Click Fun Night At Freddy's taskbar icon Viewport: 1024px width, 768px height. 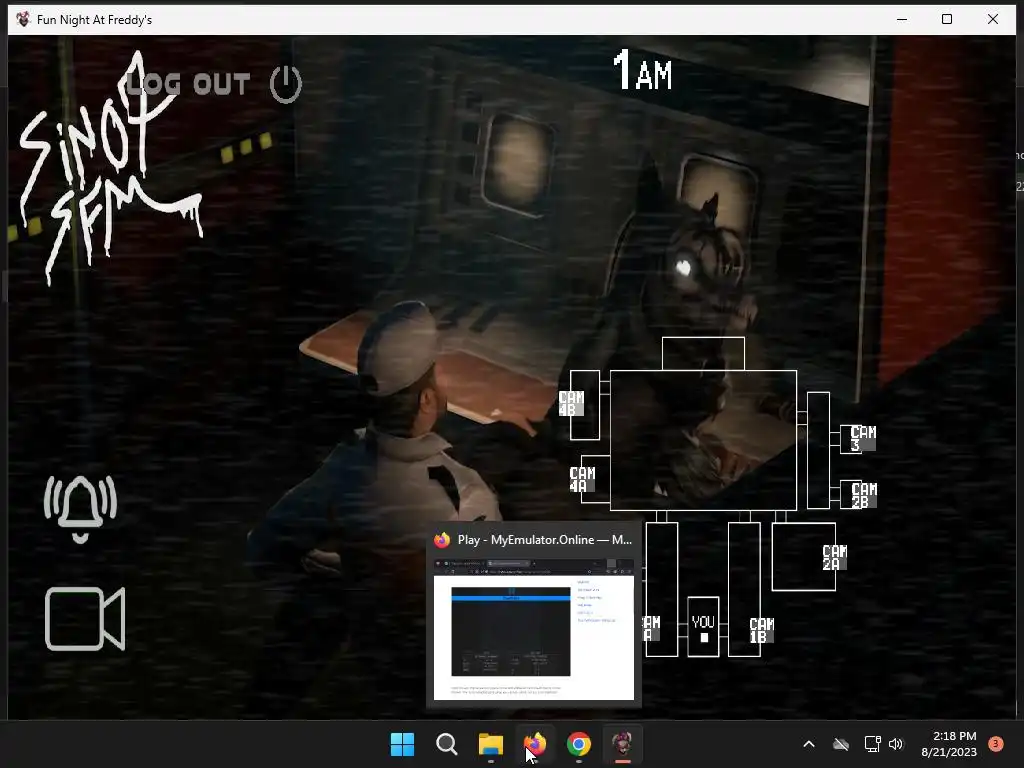[x=622, y=744]
